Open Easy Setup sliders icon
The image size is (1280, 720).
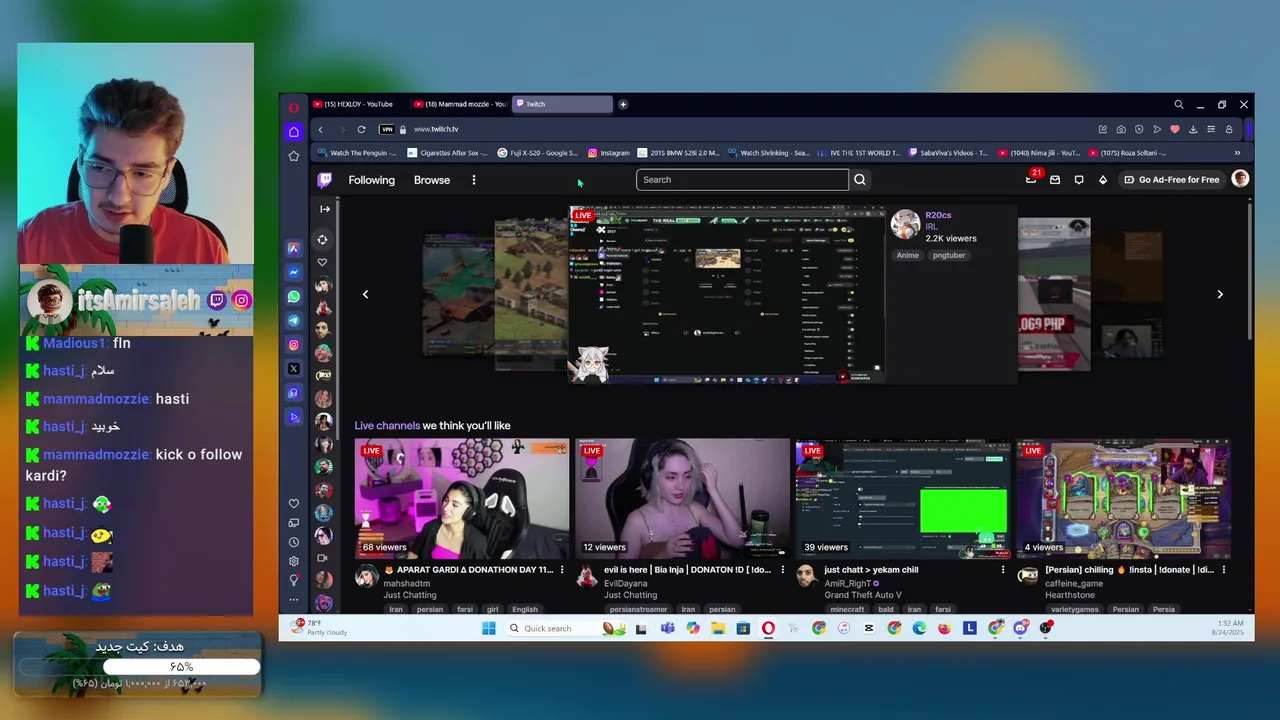click(x=1211, y=129)
